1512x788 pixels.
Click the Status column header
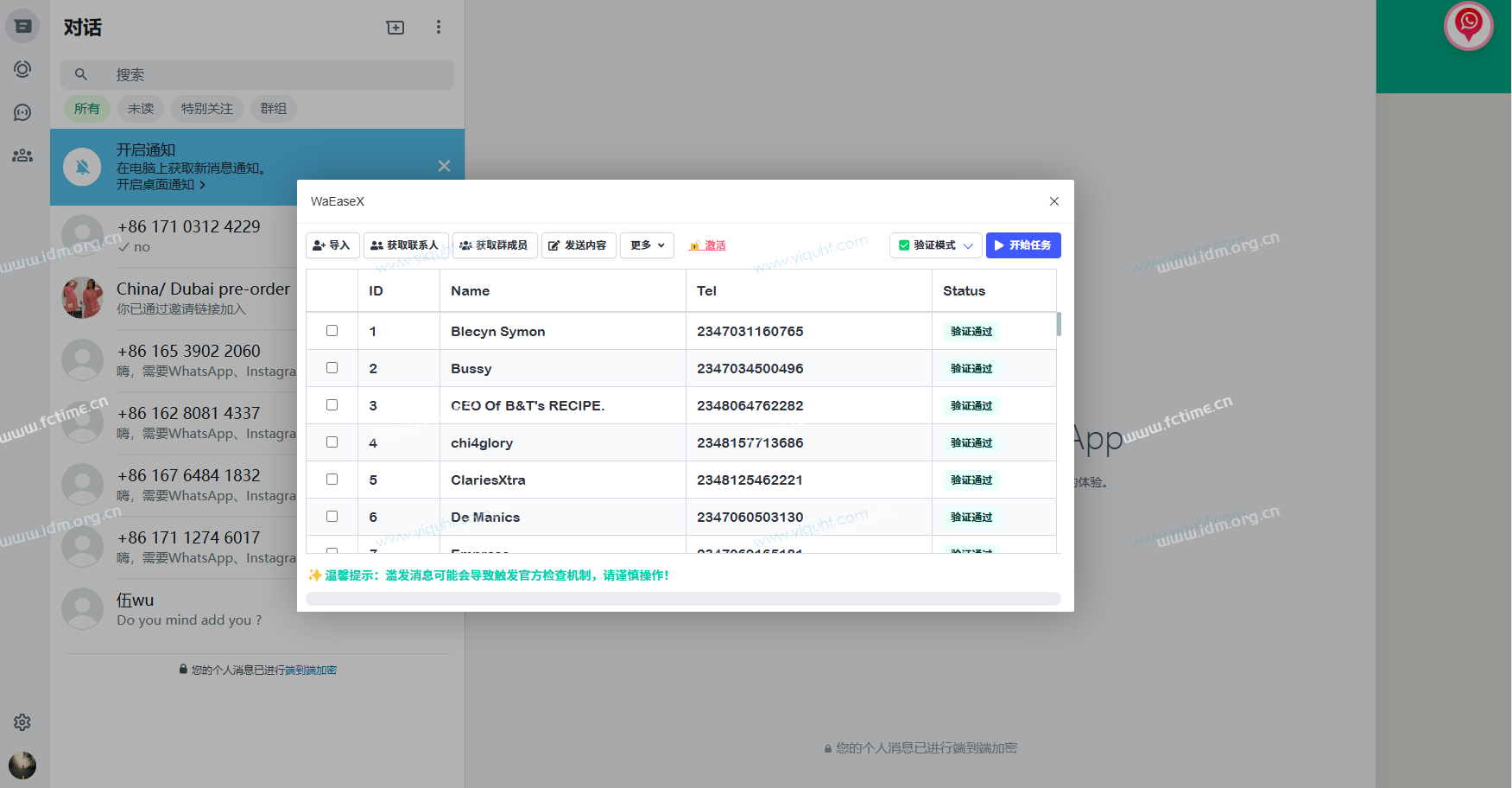[994, 291]
